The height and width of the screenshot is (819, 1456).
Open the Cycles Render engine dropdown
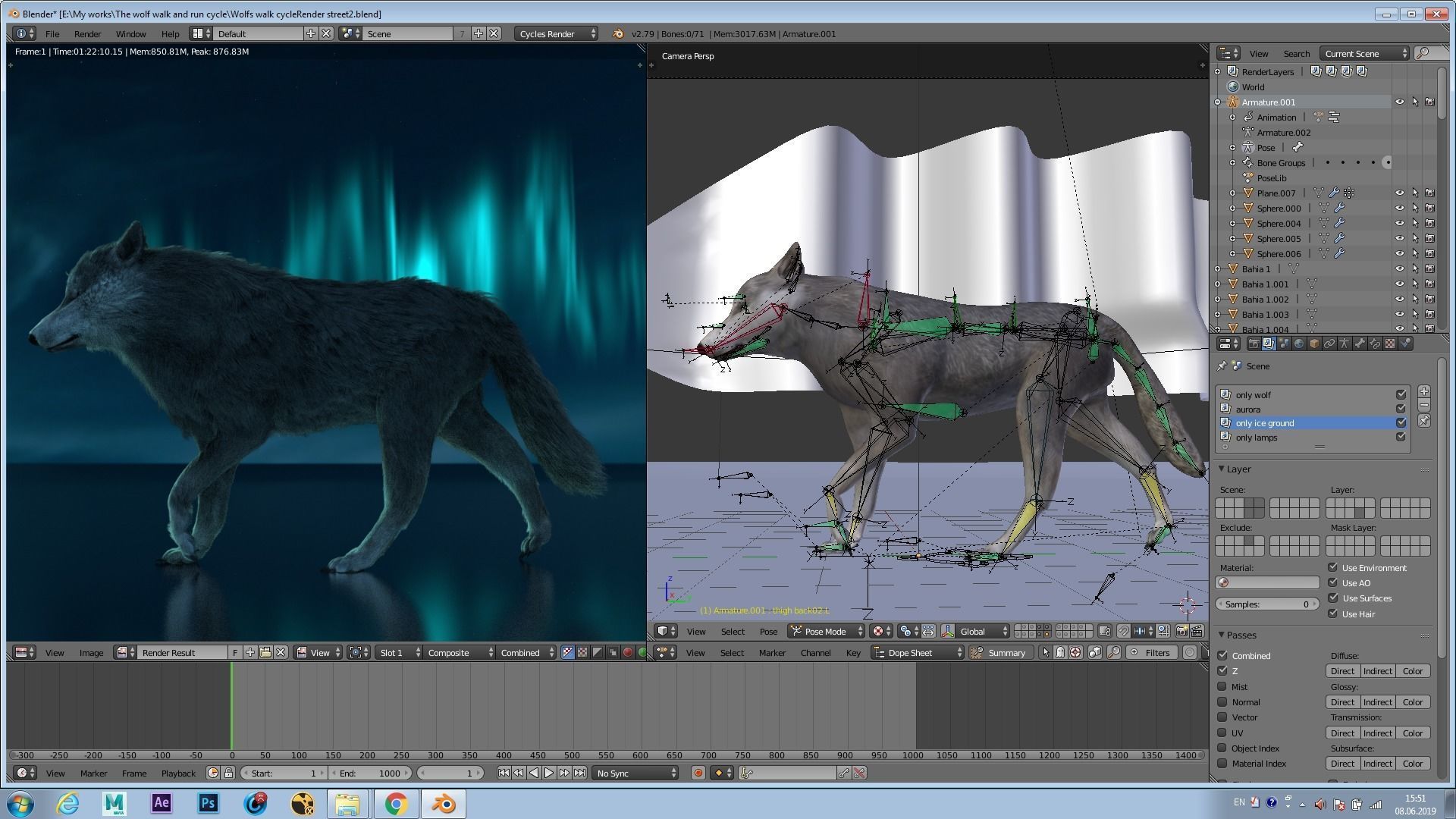pyautogui.click(x=556, y=33)
